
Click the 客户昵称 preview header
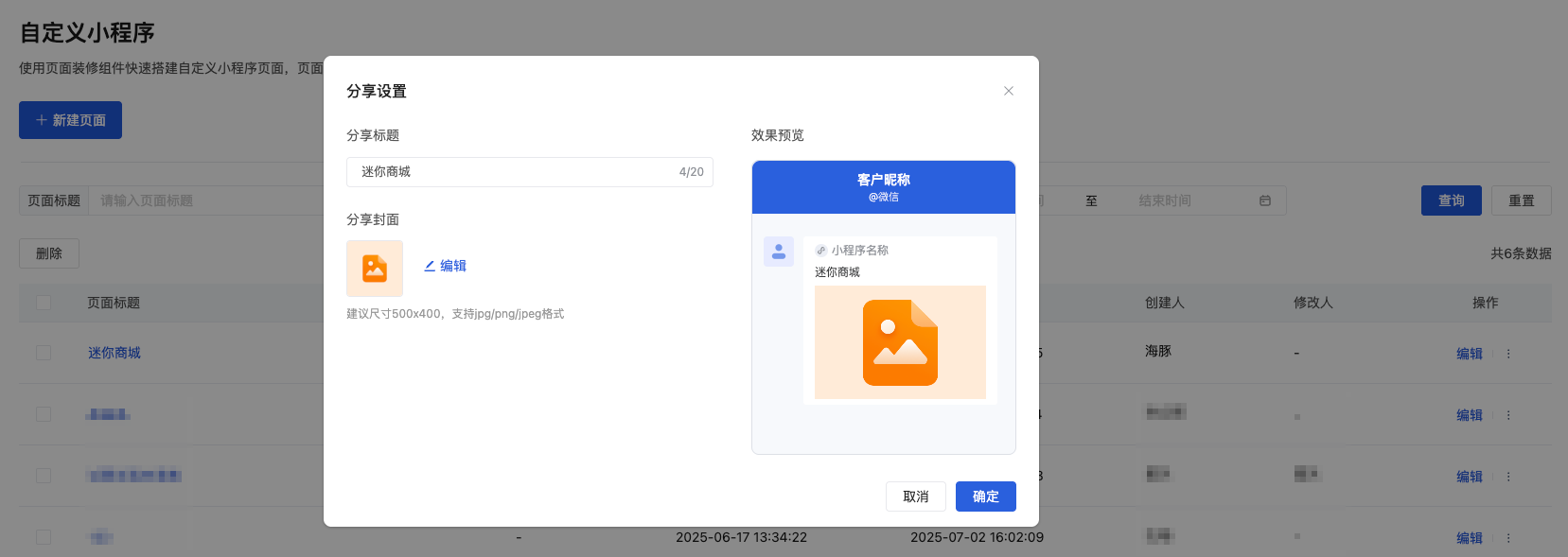[884, 187]
